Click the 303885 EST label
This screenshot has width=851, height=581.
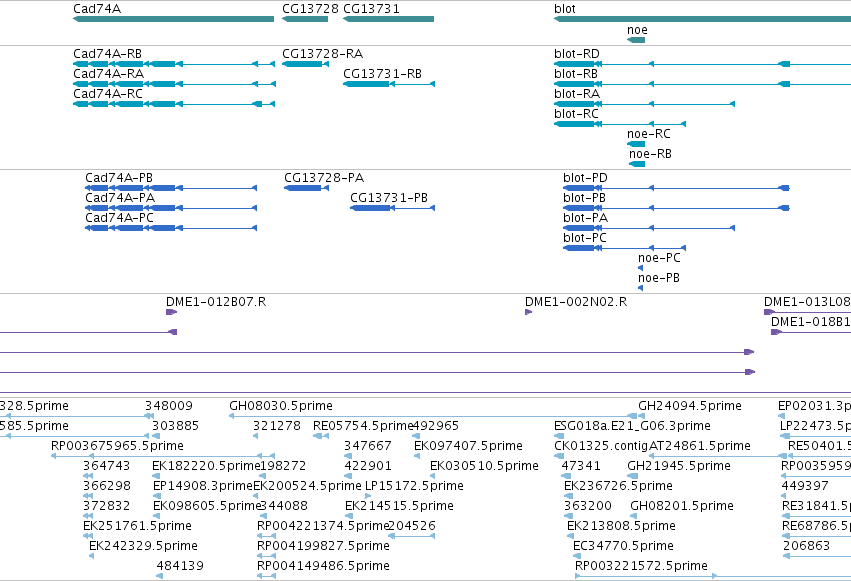coord(175,426)
